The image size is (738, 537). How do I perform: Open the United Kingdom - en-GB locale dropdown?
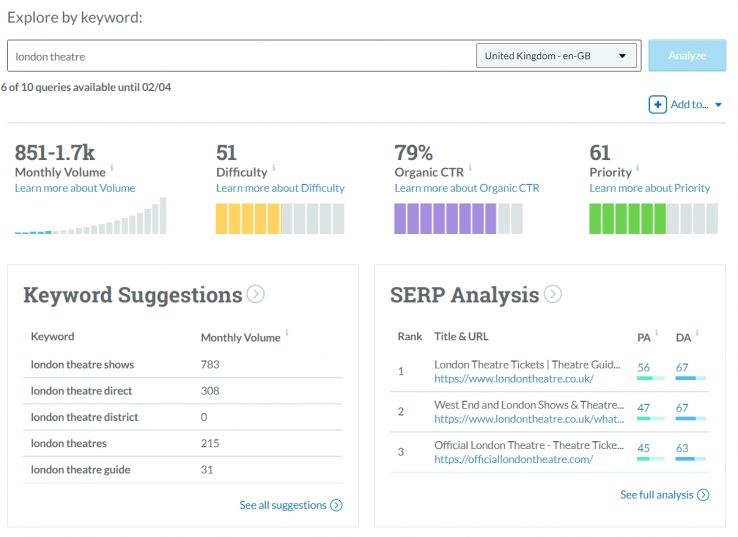pos(556,56)
